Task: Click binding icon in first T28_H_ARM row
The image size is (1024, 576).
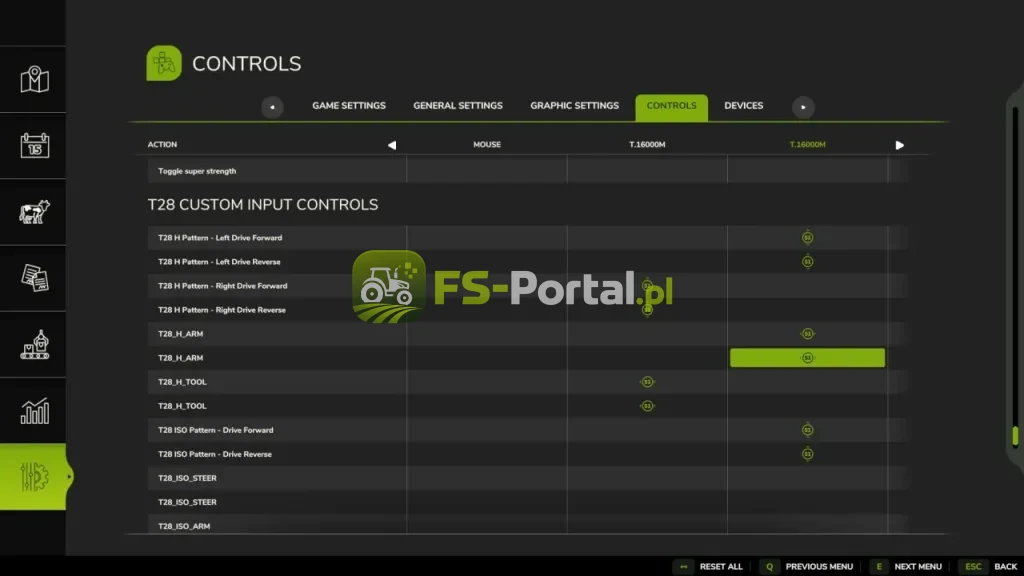Action: pyautogui.click(x=807, y=334)
